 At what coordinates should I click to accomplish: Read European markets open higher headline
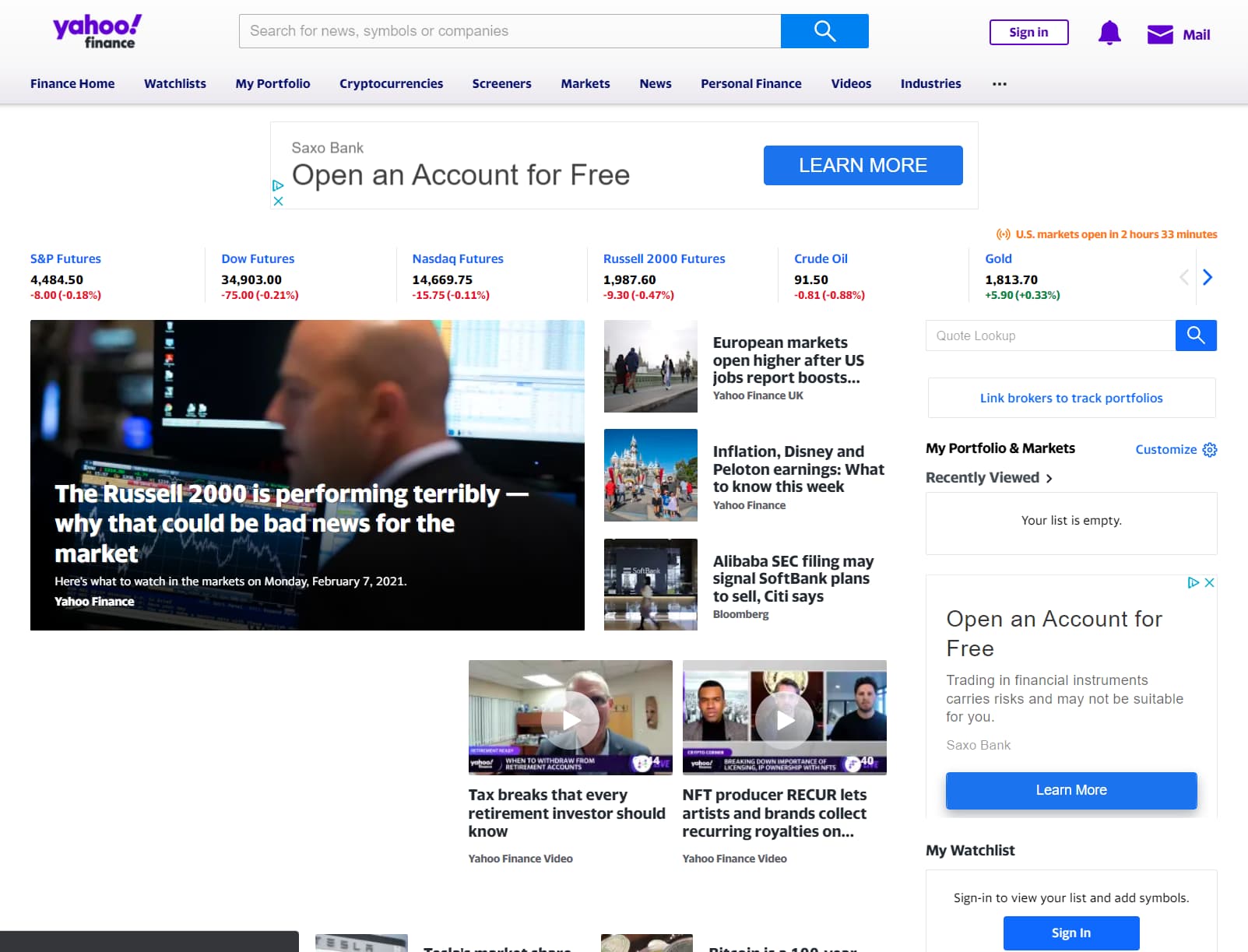[788, 360]
